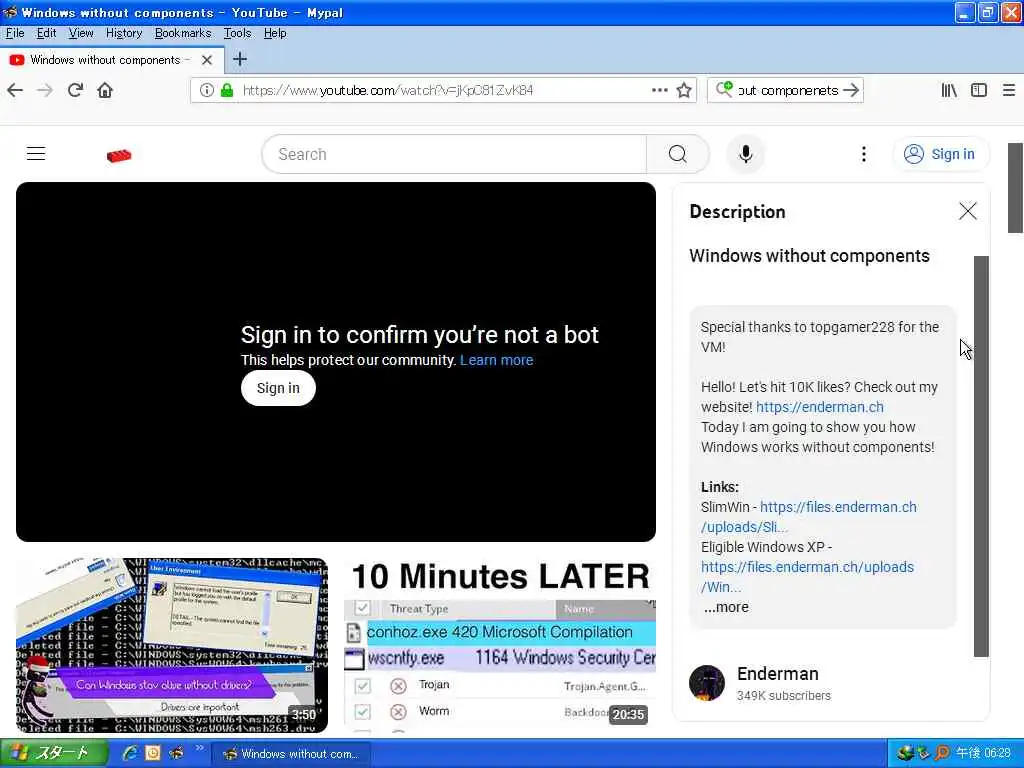Open the File menu
Screen dimensions: 1024x768
(14, 33)
